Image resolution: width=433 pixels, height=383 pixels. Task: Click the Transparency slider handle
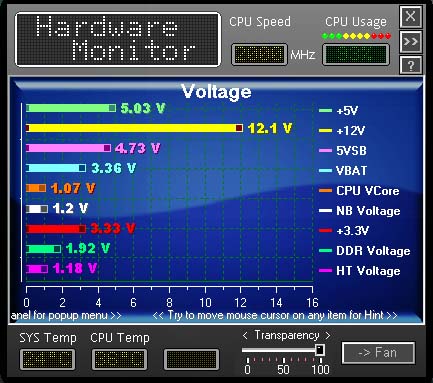(320, 350)
